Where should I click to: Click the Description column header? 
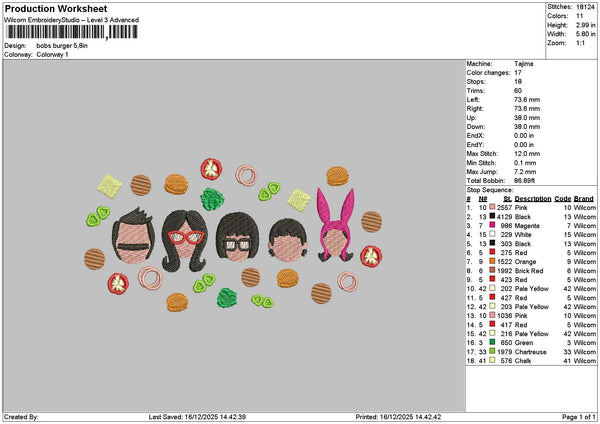(x=533, y=199)
